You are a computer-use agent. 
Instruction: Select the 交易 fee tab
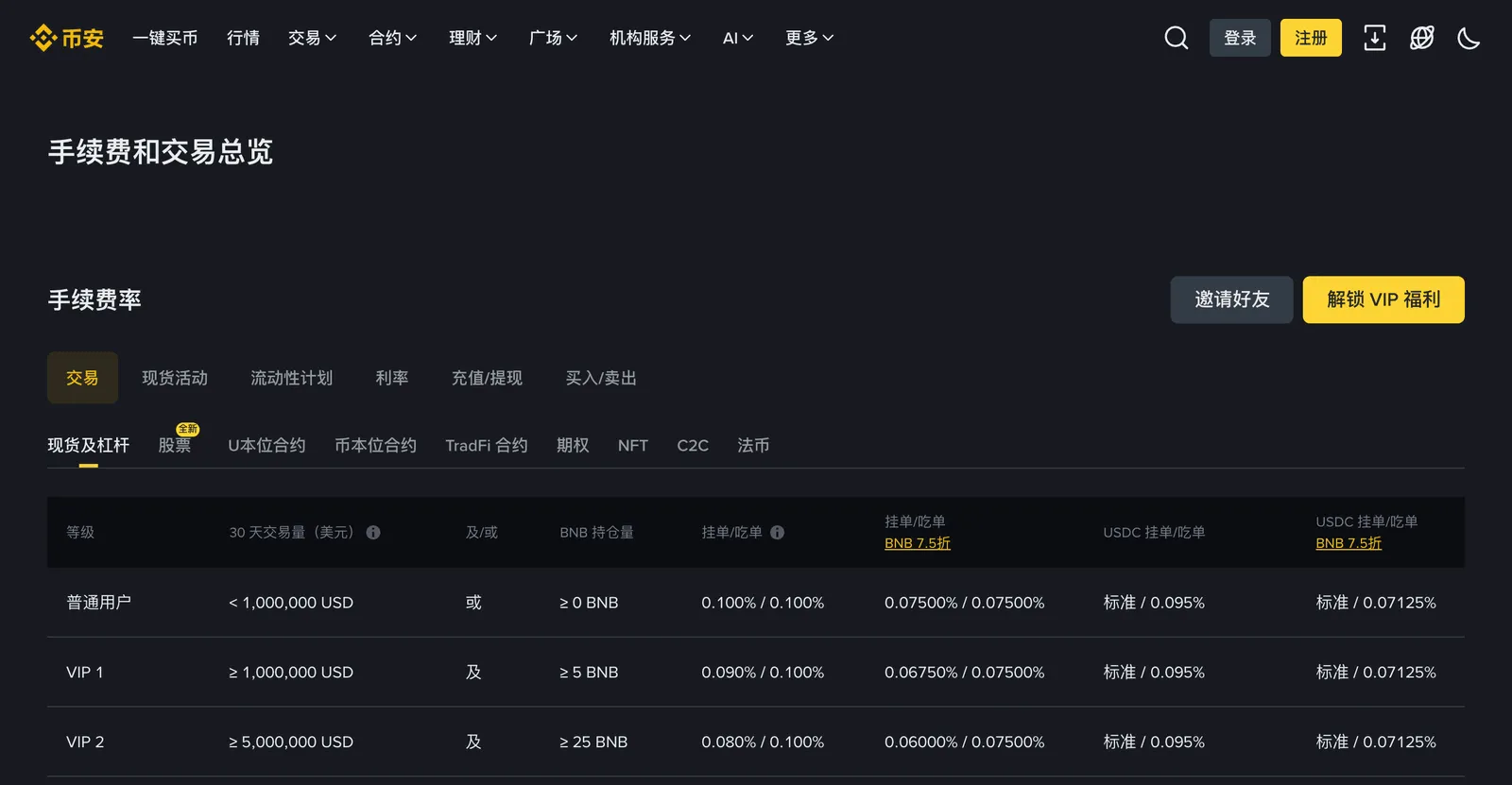[82, 378]
